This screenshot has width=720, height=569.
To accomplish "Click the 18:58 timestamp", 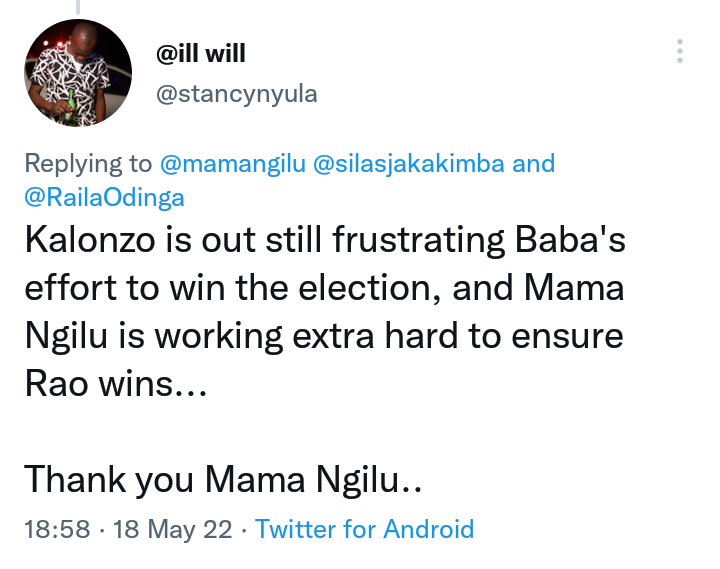I will point(57,529).
